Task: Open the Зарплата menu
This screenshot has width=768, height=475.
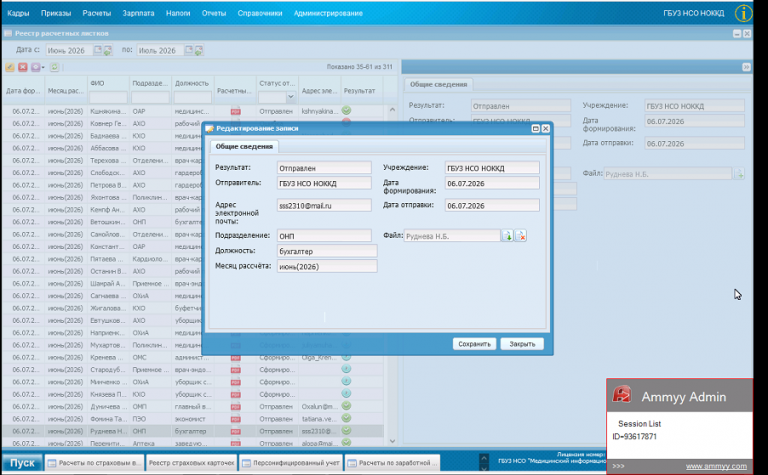Action: tap(138, 13)
